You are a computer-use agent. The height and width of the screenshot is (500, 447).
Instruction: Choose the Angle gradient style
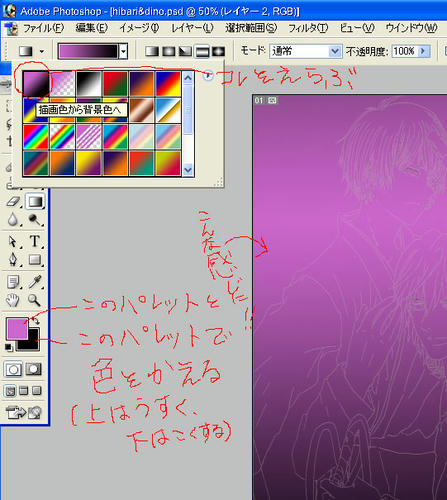pos(185,51)
